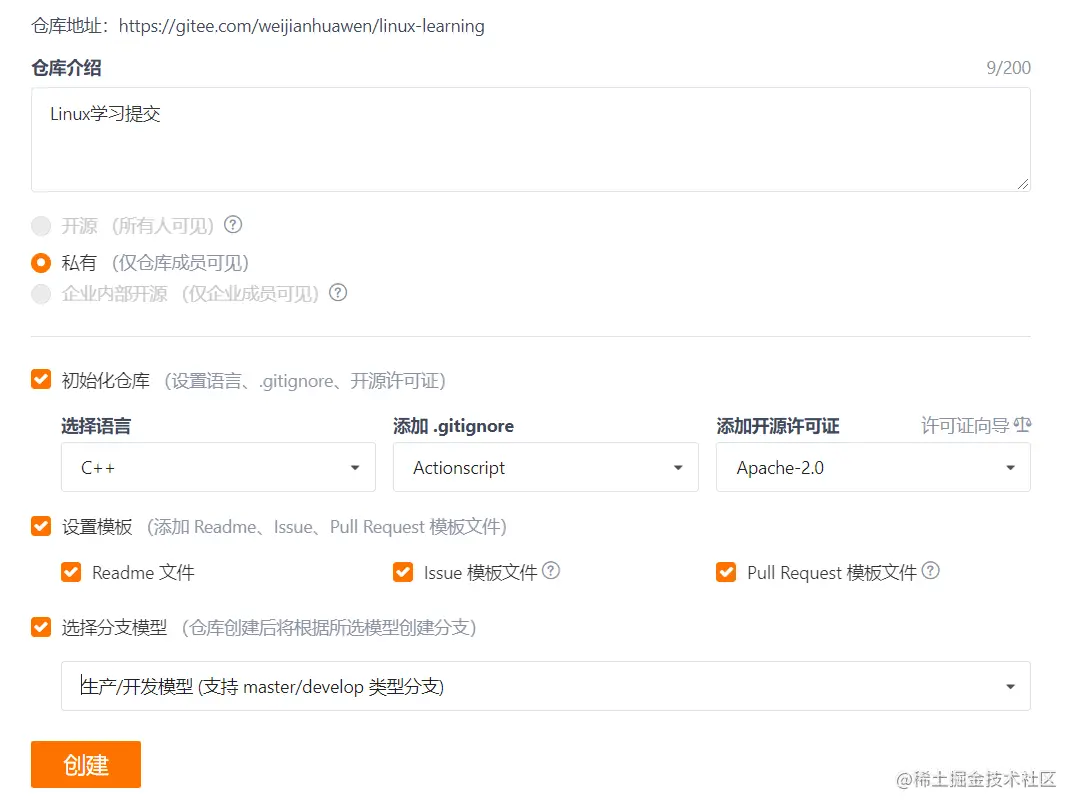Toggle the 选择分支模型 checkbox

coord(41,627)
